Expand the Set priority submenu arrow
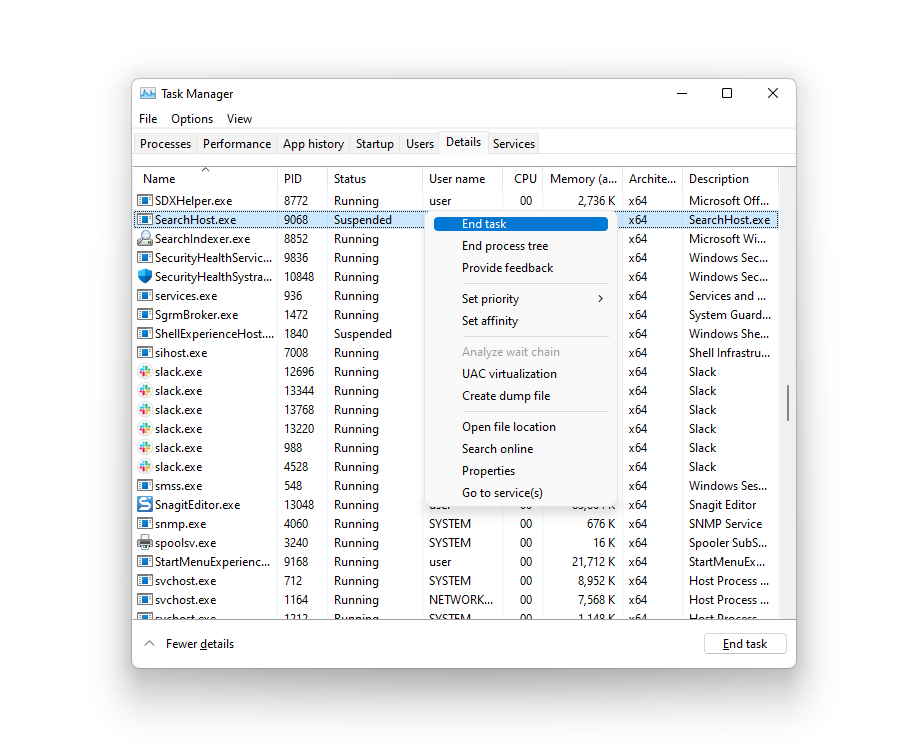924x743 pixels. (x=600, y=299)
